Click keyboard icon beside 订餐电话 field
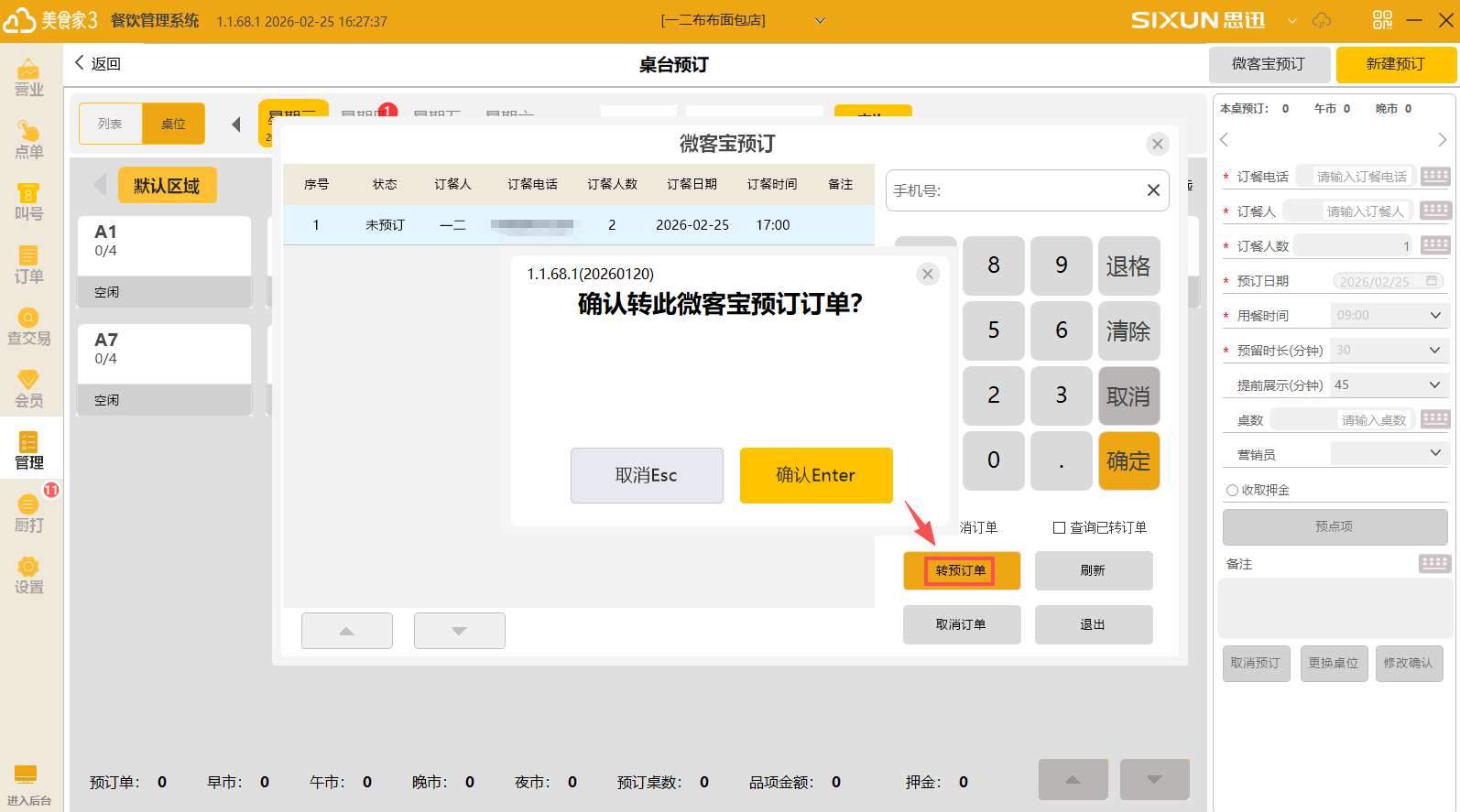The height and width of the screenshot is (812, 1460). click(x=1435, y=176)
